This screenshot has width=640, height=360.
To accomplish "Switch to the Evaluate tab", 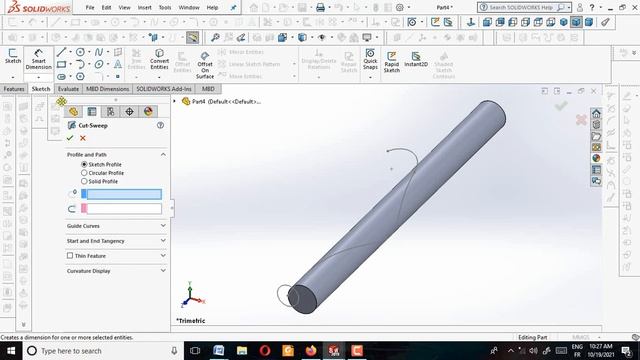I will (68, 89).
